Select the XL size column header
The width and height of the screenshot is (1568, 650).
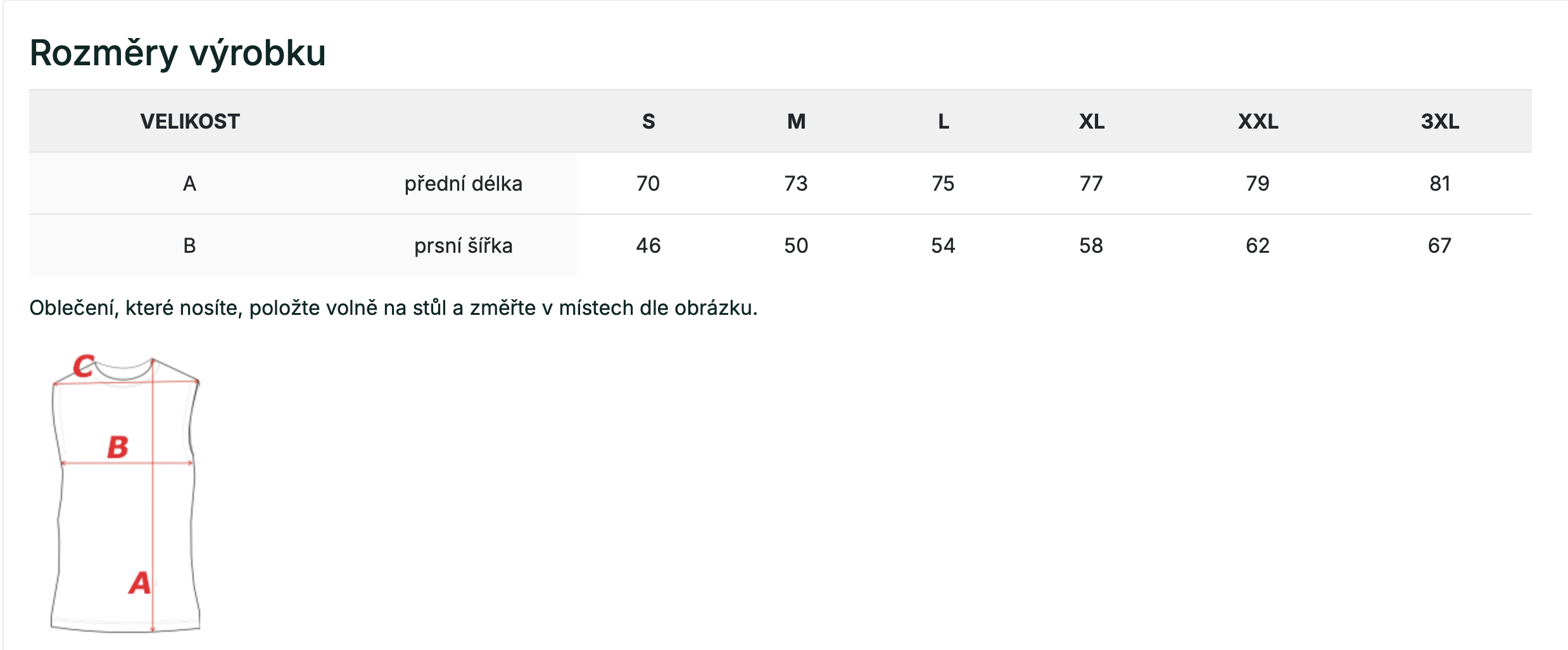pos(1092,121)
